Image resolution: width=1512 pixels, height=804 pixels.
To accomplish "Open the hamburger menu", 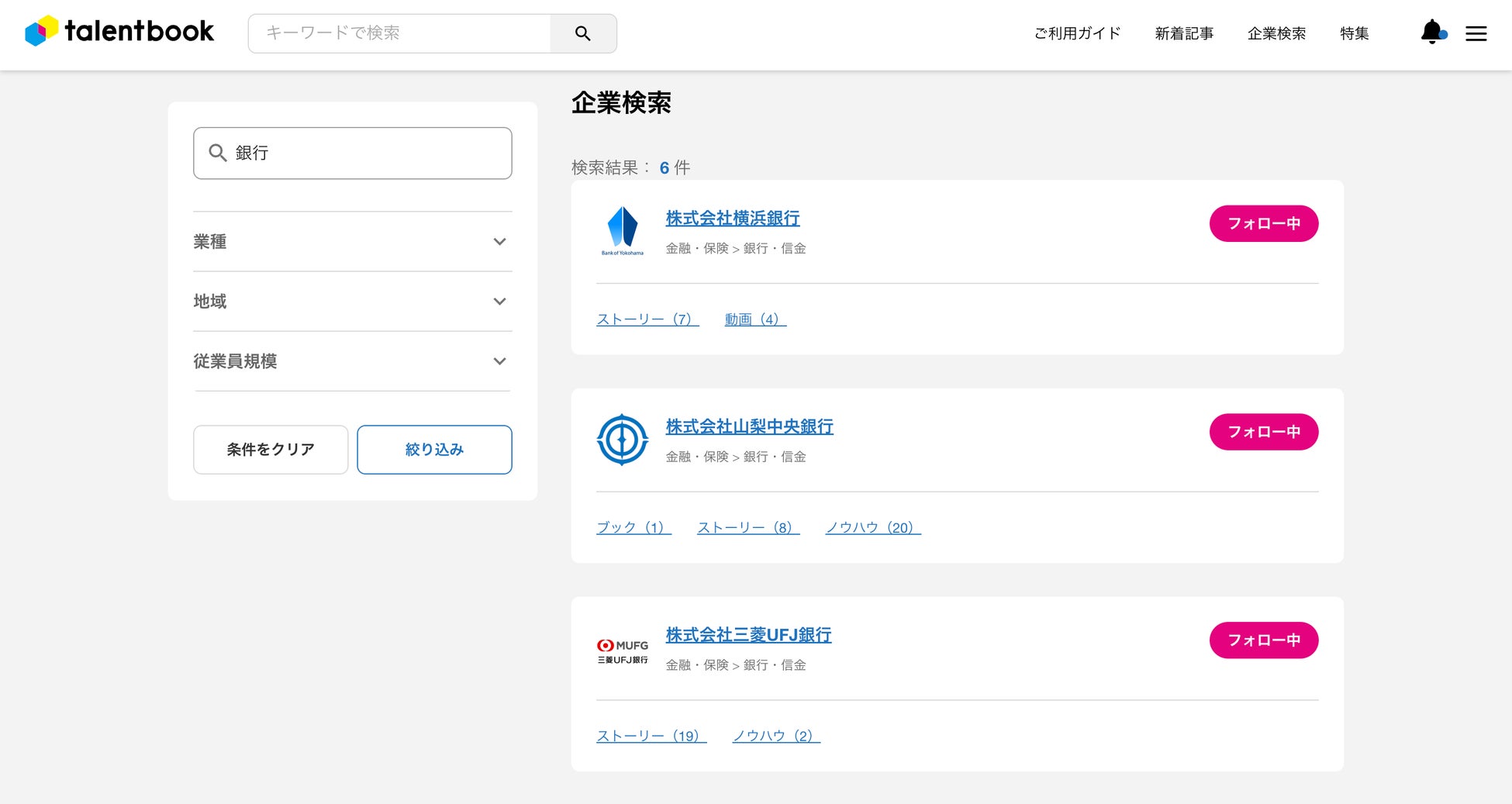I will (1476, 33).
